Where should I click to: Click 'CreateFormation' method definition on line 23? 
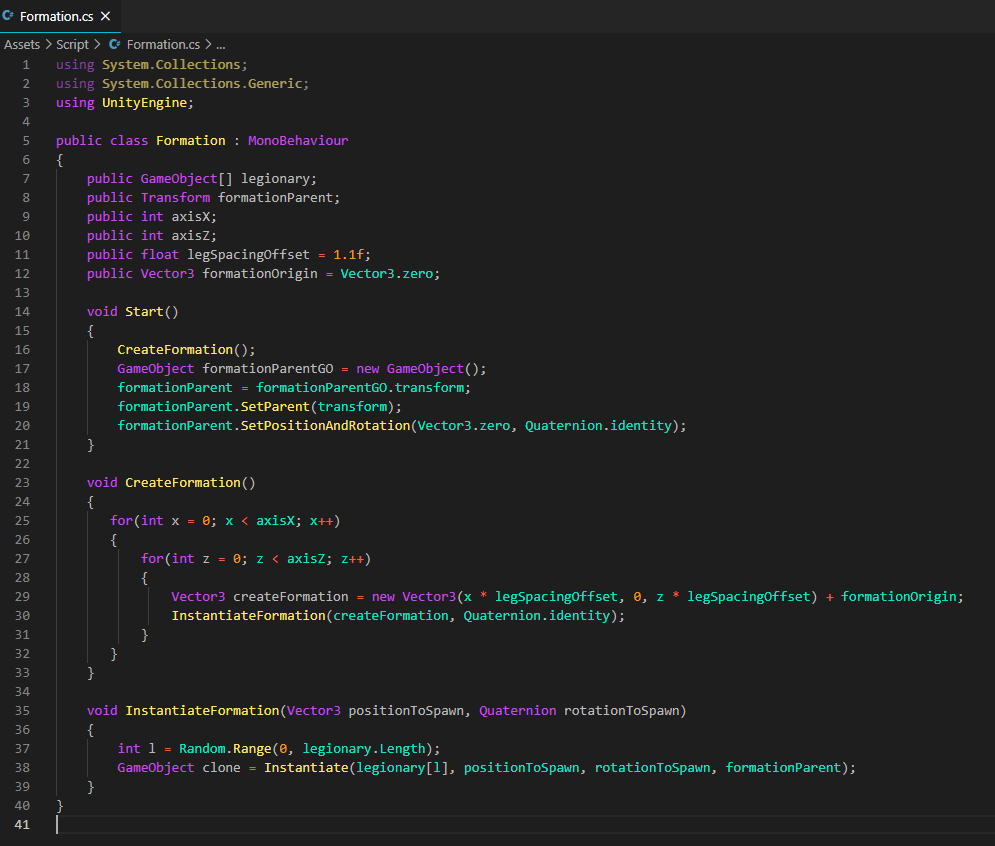coord(183,482)
